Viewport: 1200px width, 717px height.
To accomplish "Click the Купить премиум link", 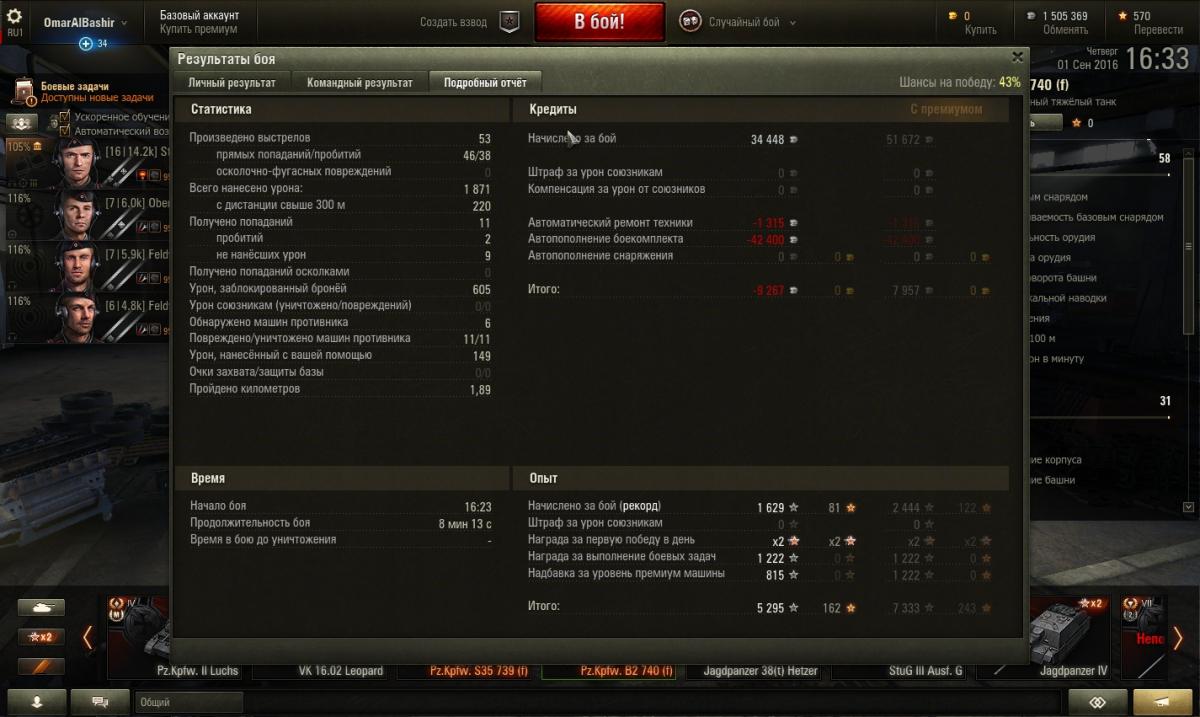I will [x=199, y=29].
